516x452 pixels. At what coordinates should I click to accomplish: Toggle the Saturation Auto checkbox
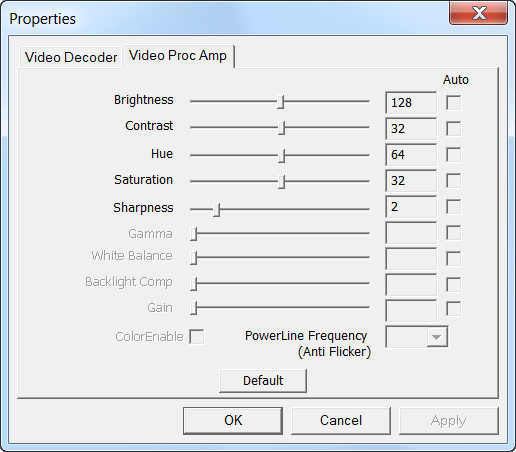454,181
